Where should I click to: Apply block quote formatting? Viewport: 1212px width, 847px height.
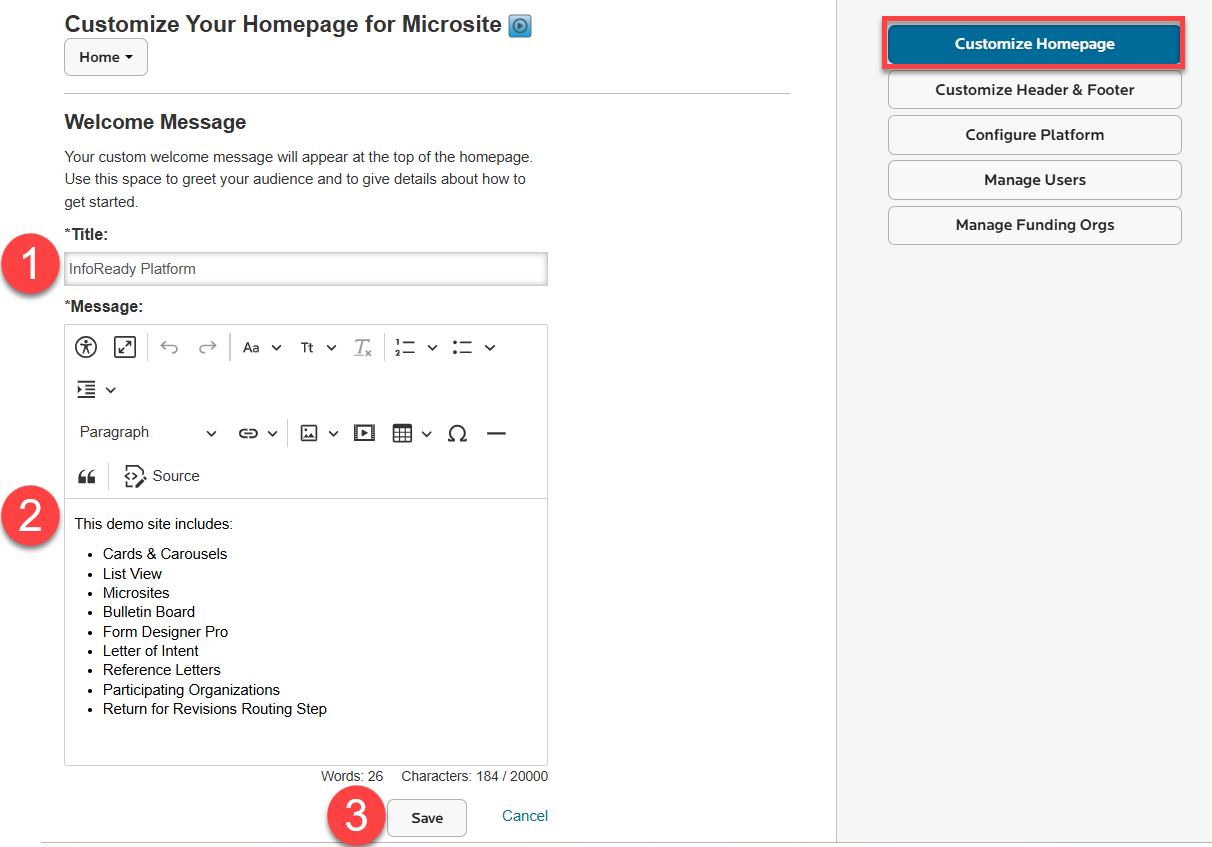[x=87, y=476]
